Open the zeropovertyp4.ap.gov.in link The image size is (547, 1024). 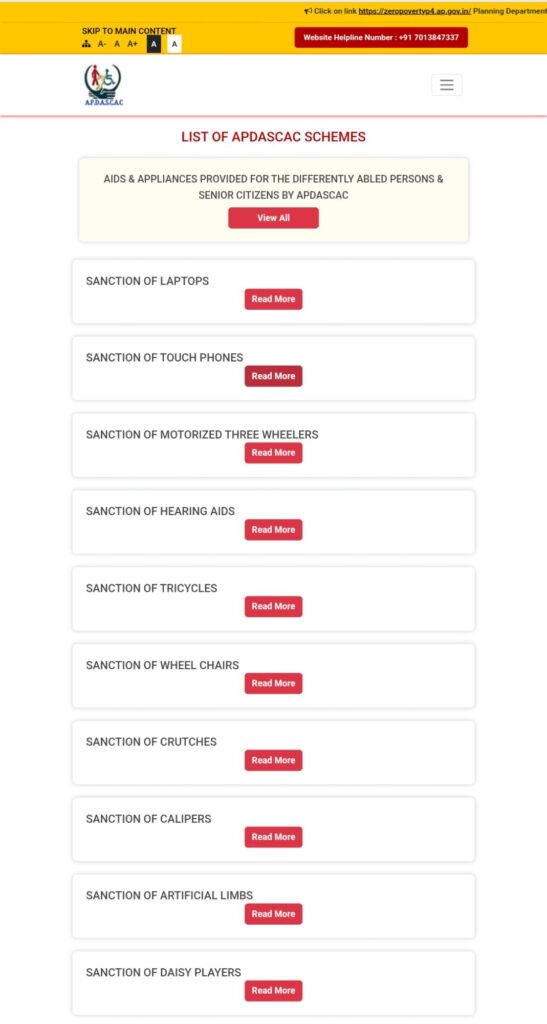point(414,11)
